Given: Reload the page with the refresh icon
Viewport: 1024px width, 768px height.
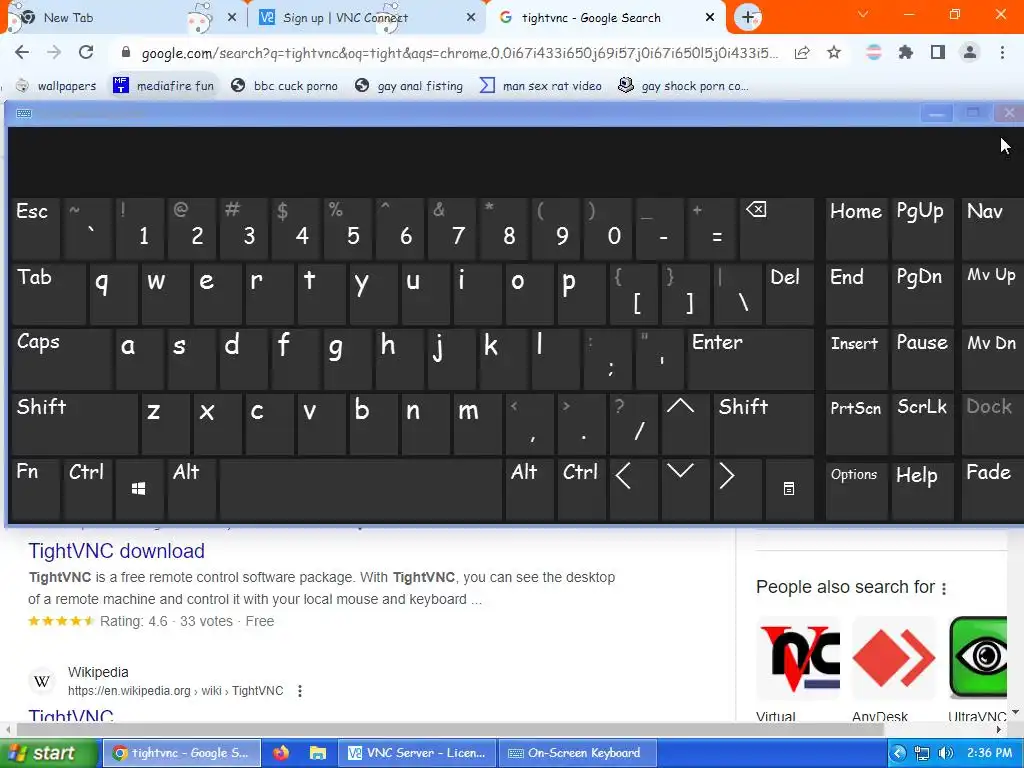Looking at the screenshot, I should point(86,52).
